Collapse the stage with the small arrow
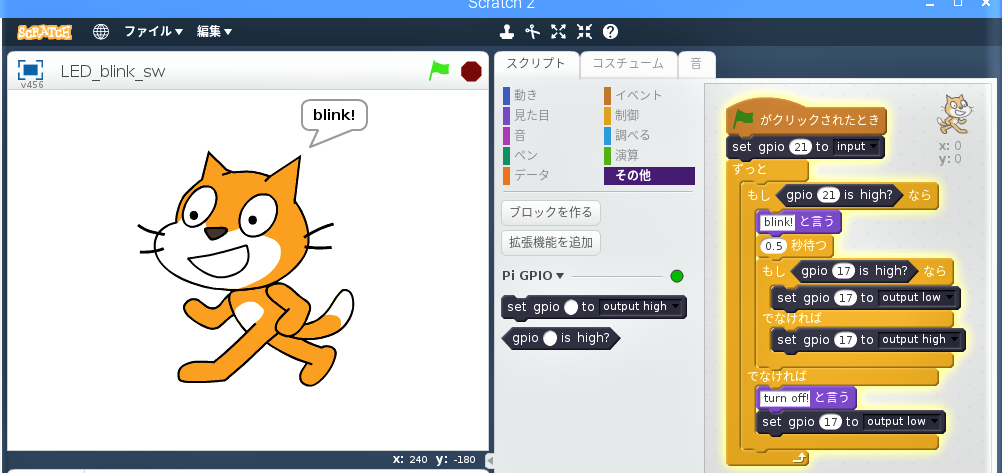 (489, 460)
